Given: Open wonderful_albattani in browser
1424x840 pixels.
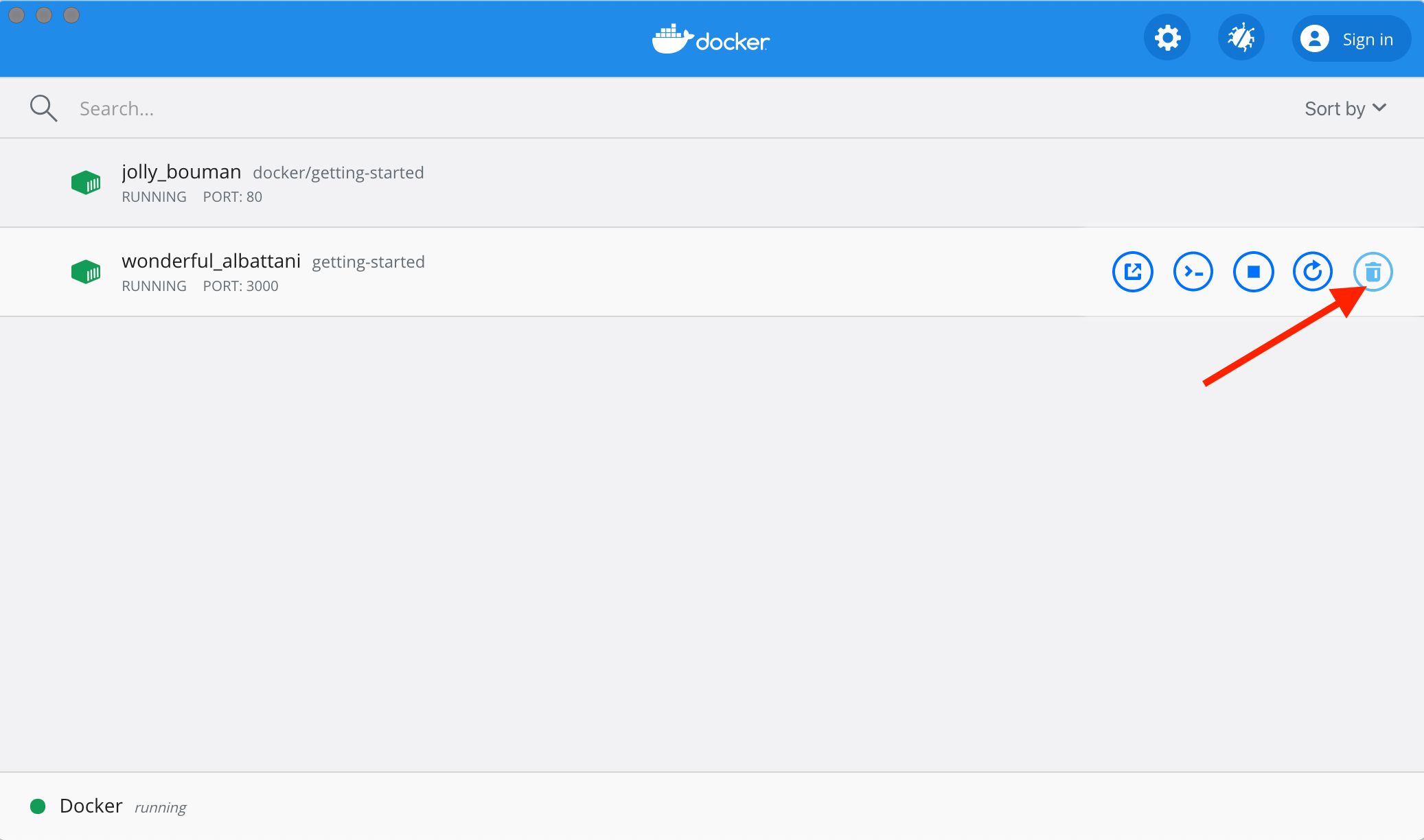Looking at the screenshot, I should 1133,272.
